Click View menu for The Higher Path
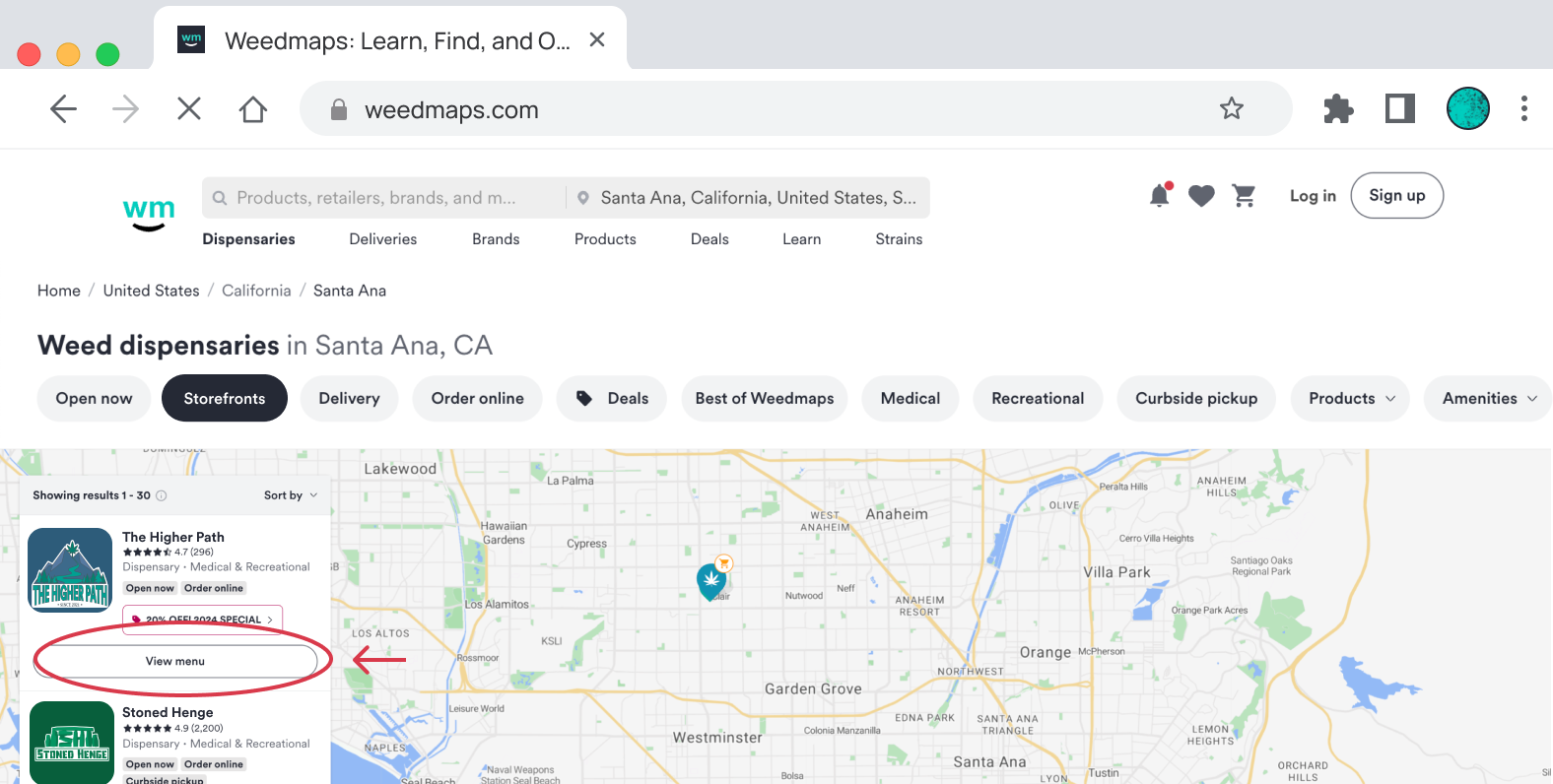The image size is (1553, 784). pos(175,661)
